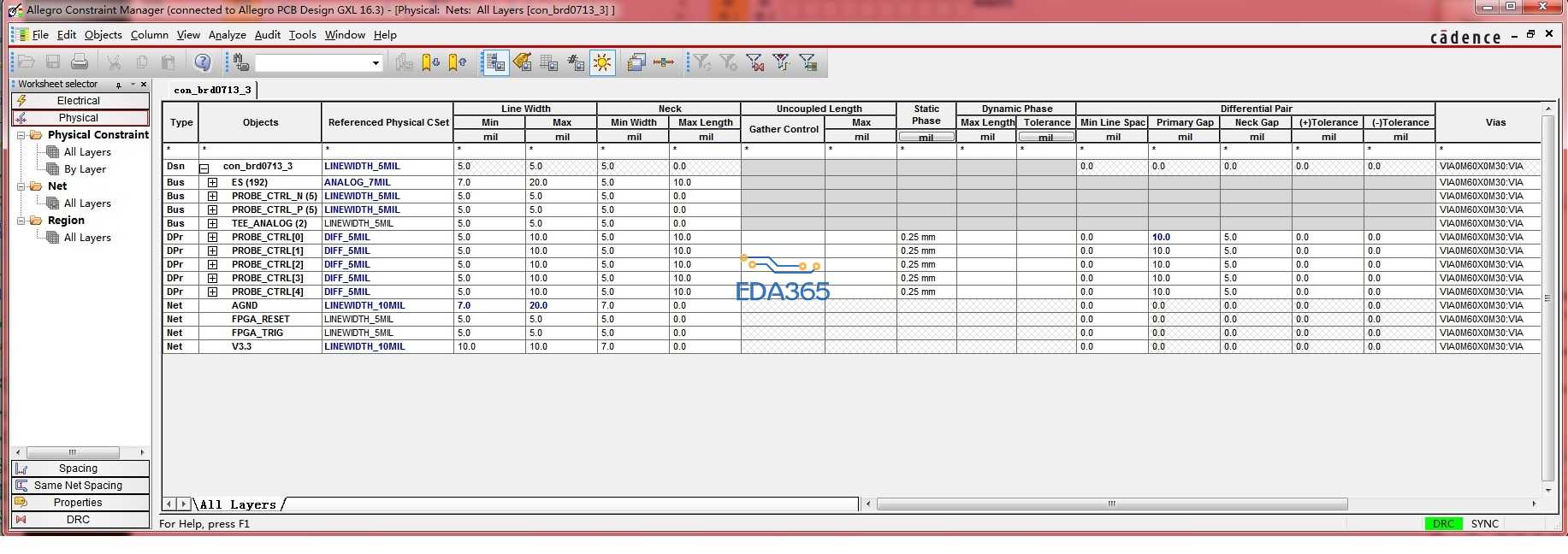This screenshot has height=554, width=1568.
Task: Open the Objects menu
Action: pos(103,35)
